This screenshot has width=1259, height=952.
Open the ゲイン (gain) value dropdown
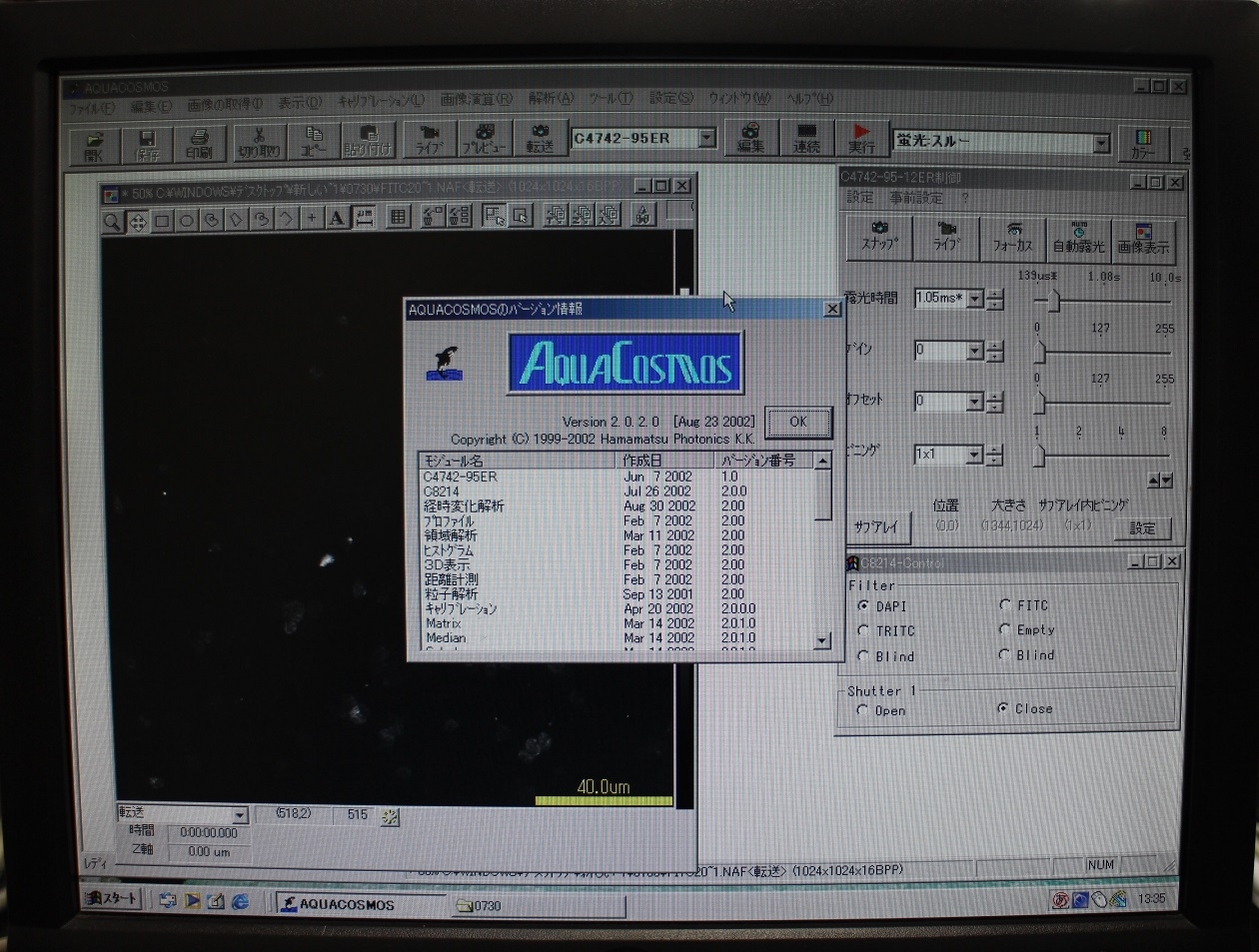(974, 351)
